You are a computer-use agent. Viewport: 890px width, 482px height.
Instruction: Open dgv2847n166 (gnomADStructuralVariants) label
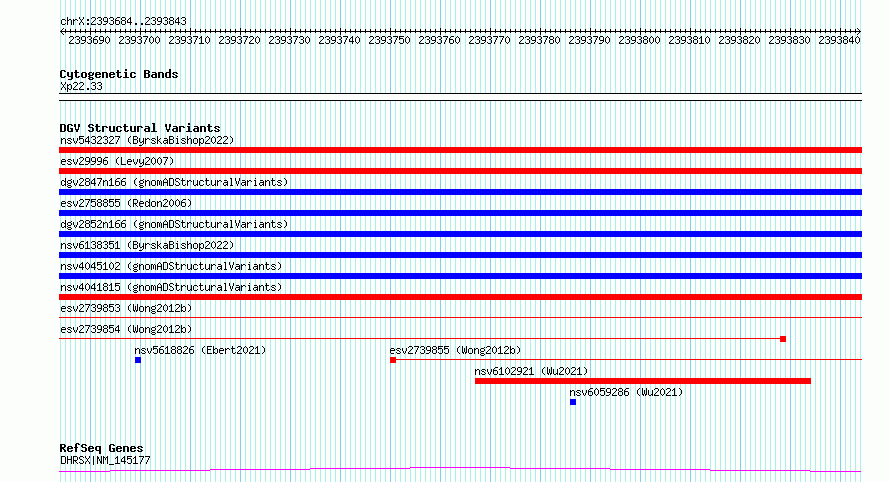(x=174, y=182)
